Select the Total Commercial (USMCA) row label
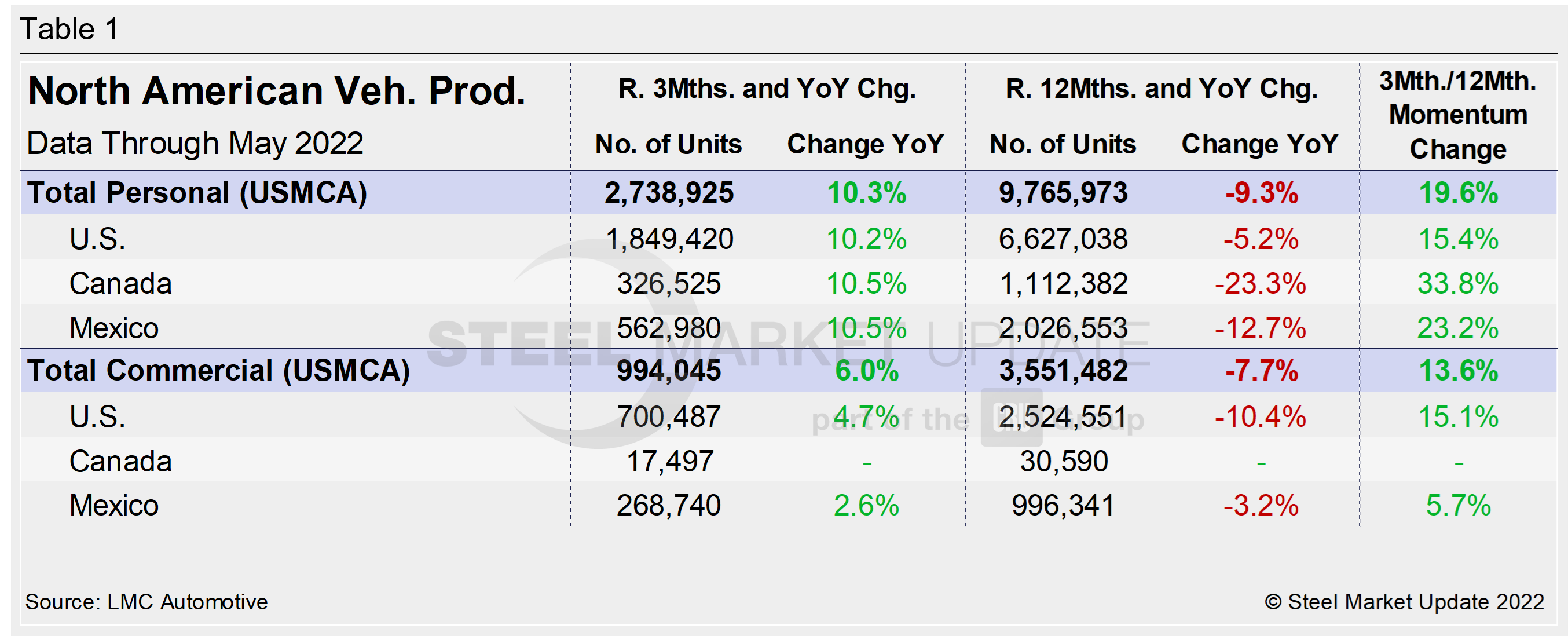Viewport: 1568px width, 636px height. click(x=218, y=370)
